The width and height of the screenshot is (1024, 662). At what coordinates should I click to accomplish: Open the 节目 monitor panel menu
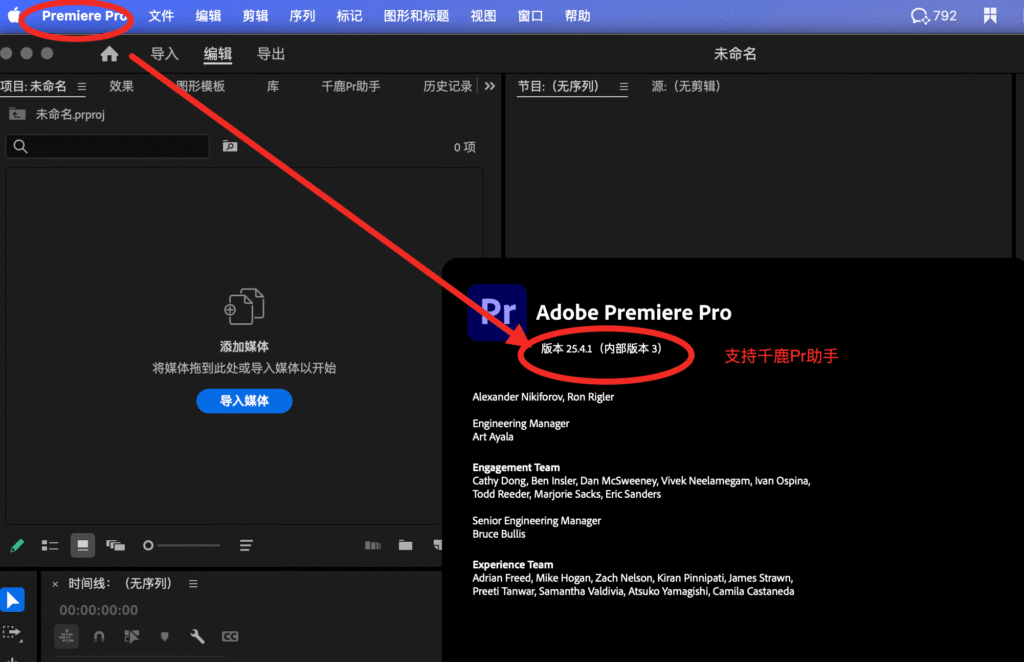tap(623, 86)
